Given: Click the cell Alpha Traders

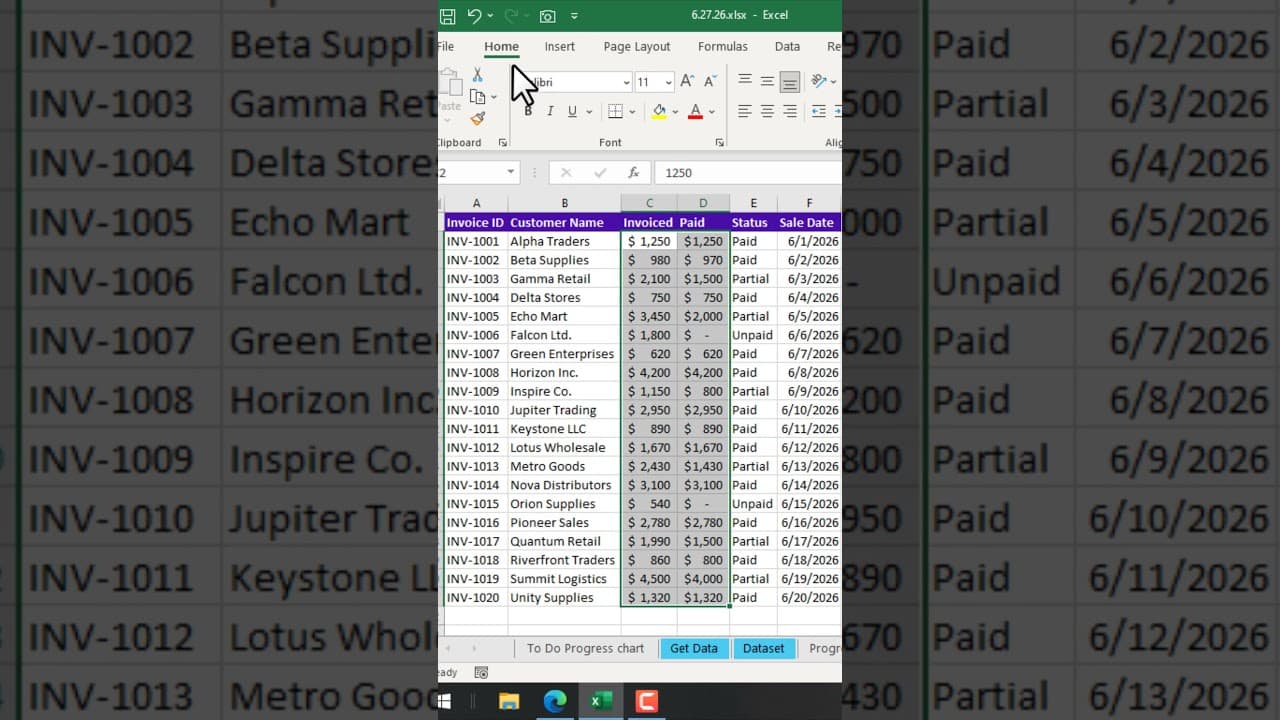Looking at the screenshot, I should [x=564, y=241].
